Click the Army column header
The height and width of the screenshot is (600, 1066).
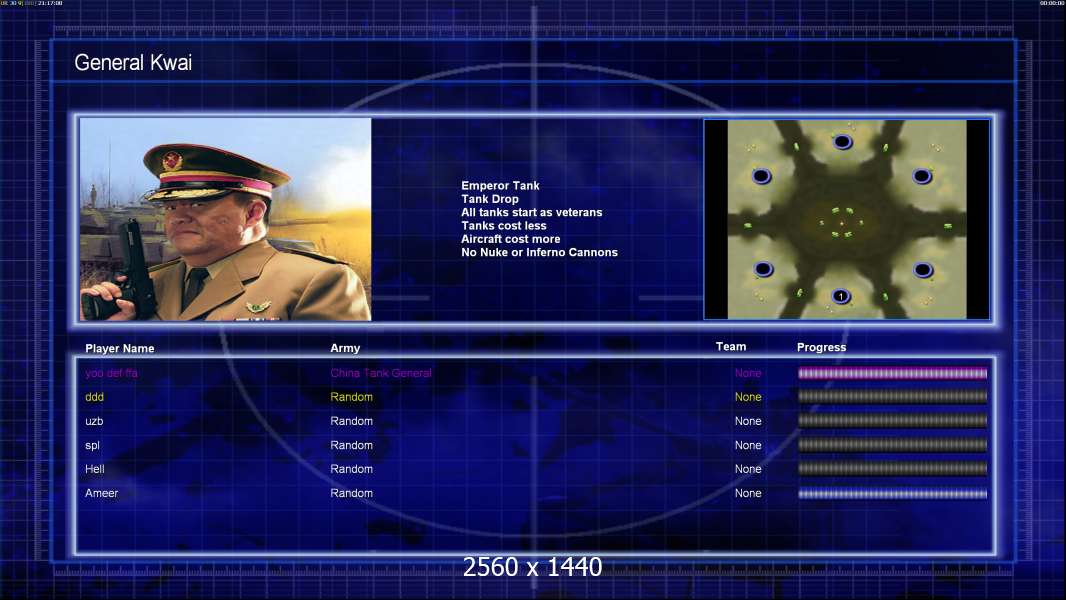click(x=345, y=348)
